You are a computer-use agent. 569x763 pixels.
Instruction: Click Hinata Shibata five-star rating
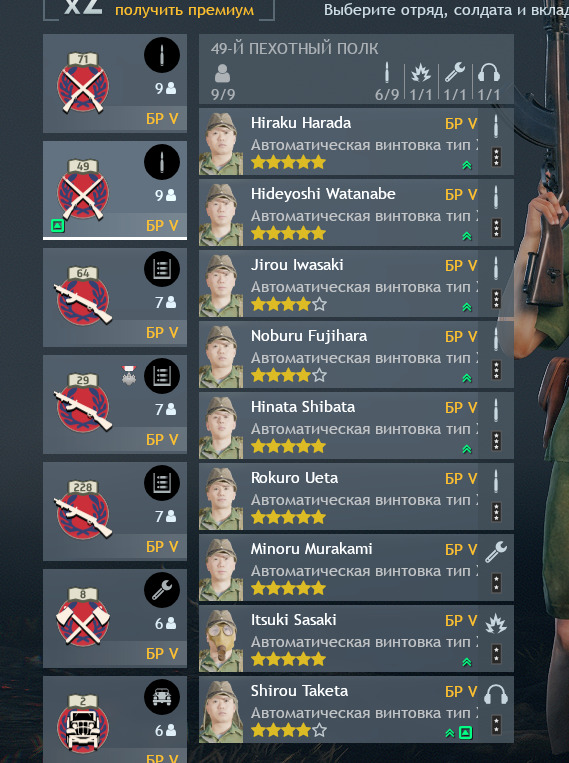pos(288,446)
